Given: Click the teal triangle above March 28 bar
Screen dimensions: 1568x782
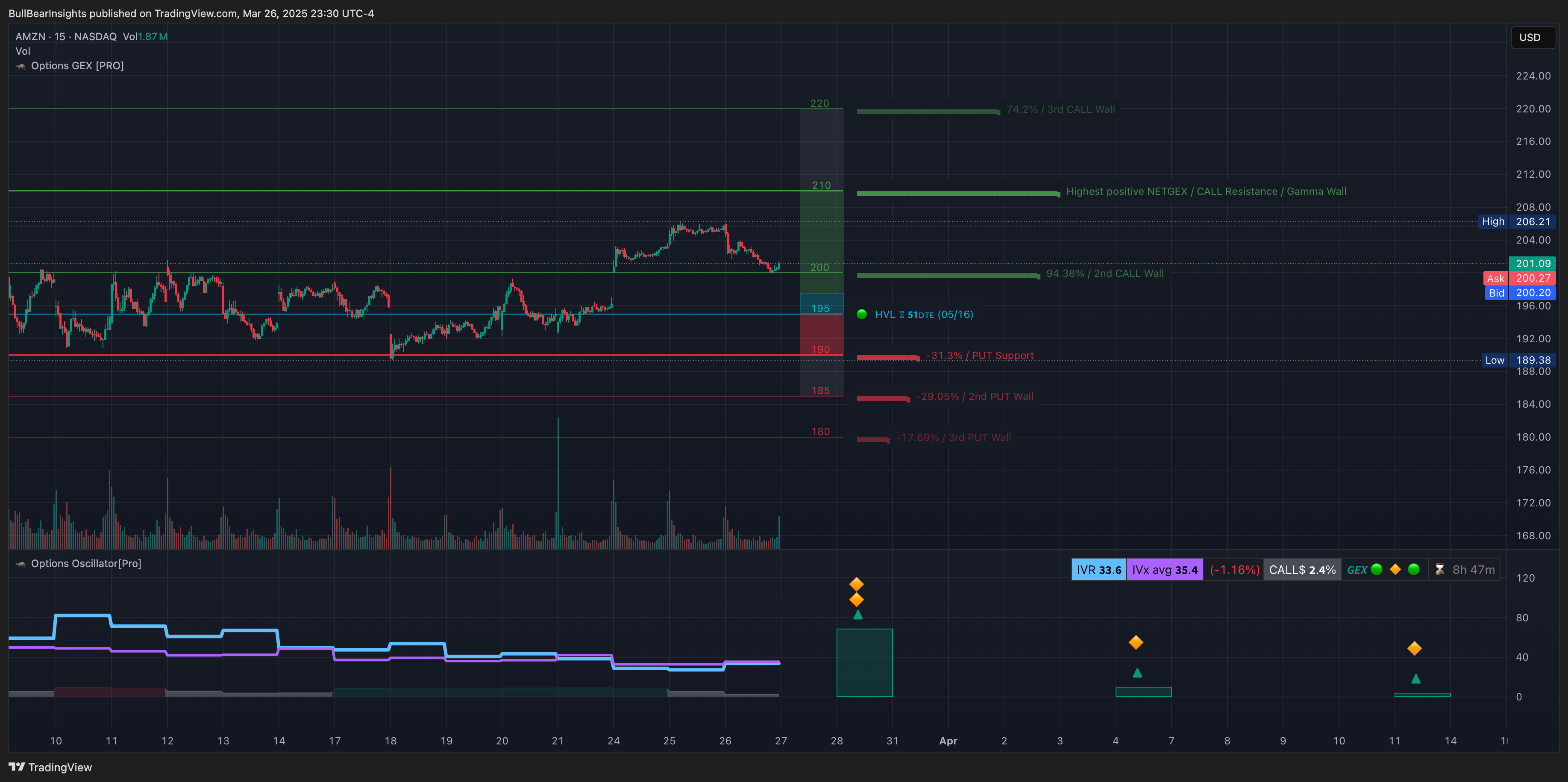Looking at the screenshot, I should pos(857,614).
